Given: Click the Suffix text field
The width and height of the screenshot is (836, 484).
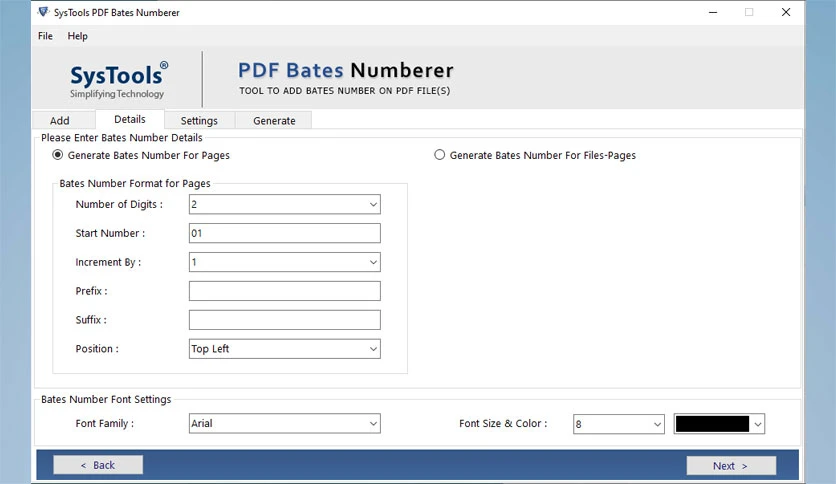Looking at the screenshot, I should (285, 320).
